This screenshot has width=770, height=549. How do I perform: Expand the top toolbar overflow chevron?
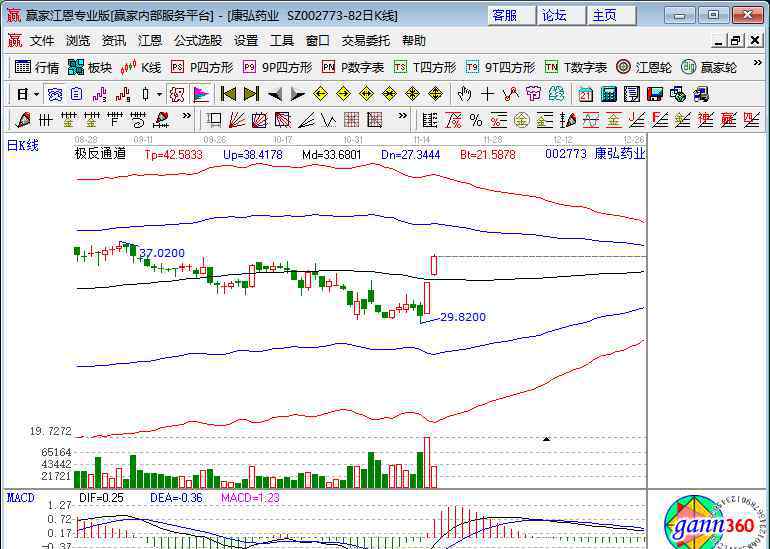pyautogui.click(x=757, y=64)
